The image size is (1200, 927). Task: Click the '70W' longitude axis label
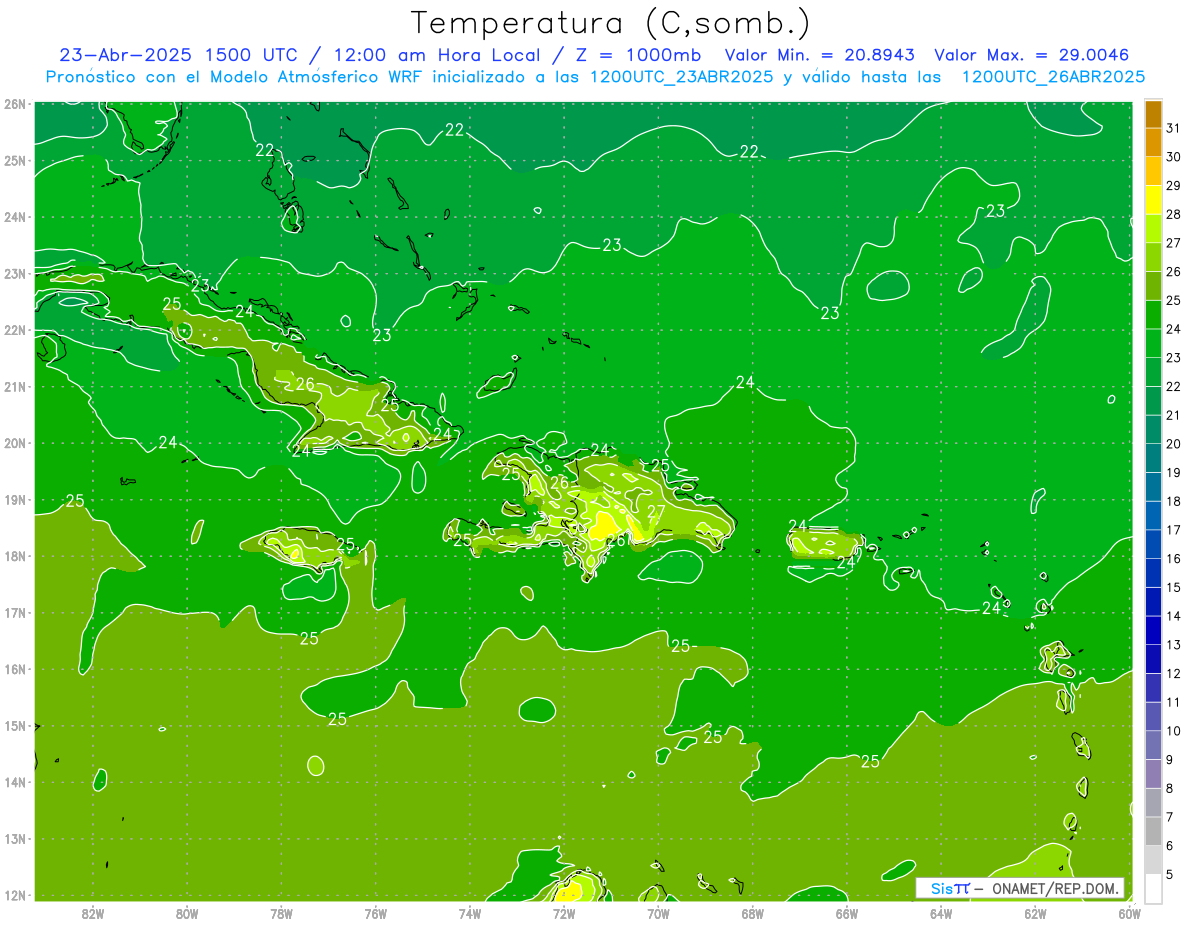click(x=658, y=912)
